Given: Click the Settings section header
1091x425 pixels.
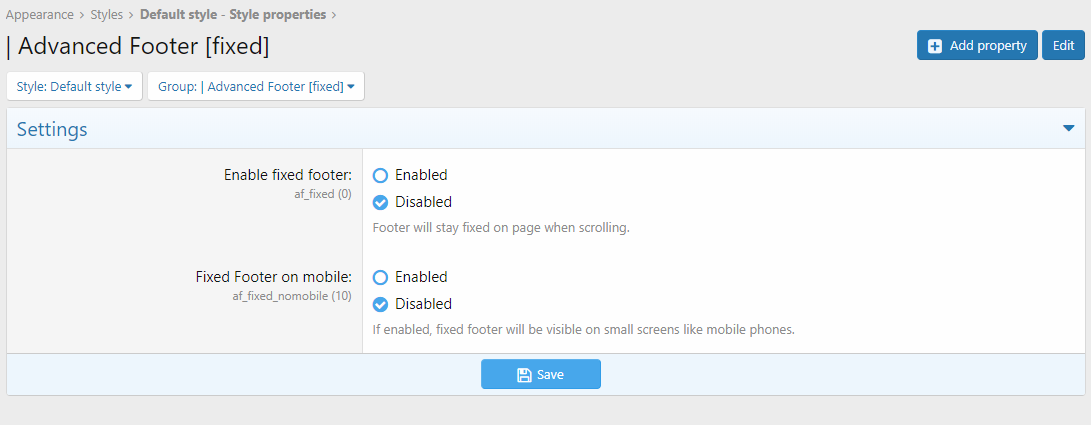Looking at the screenshot, I should [52, 129].
